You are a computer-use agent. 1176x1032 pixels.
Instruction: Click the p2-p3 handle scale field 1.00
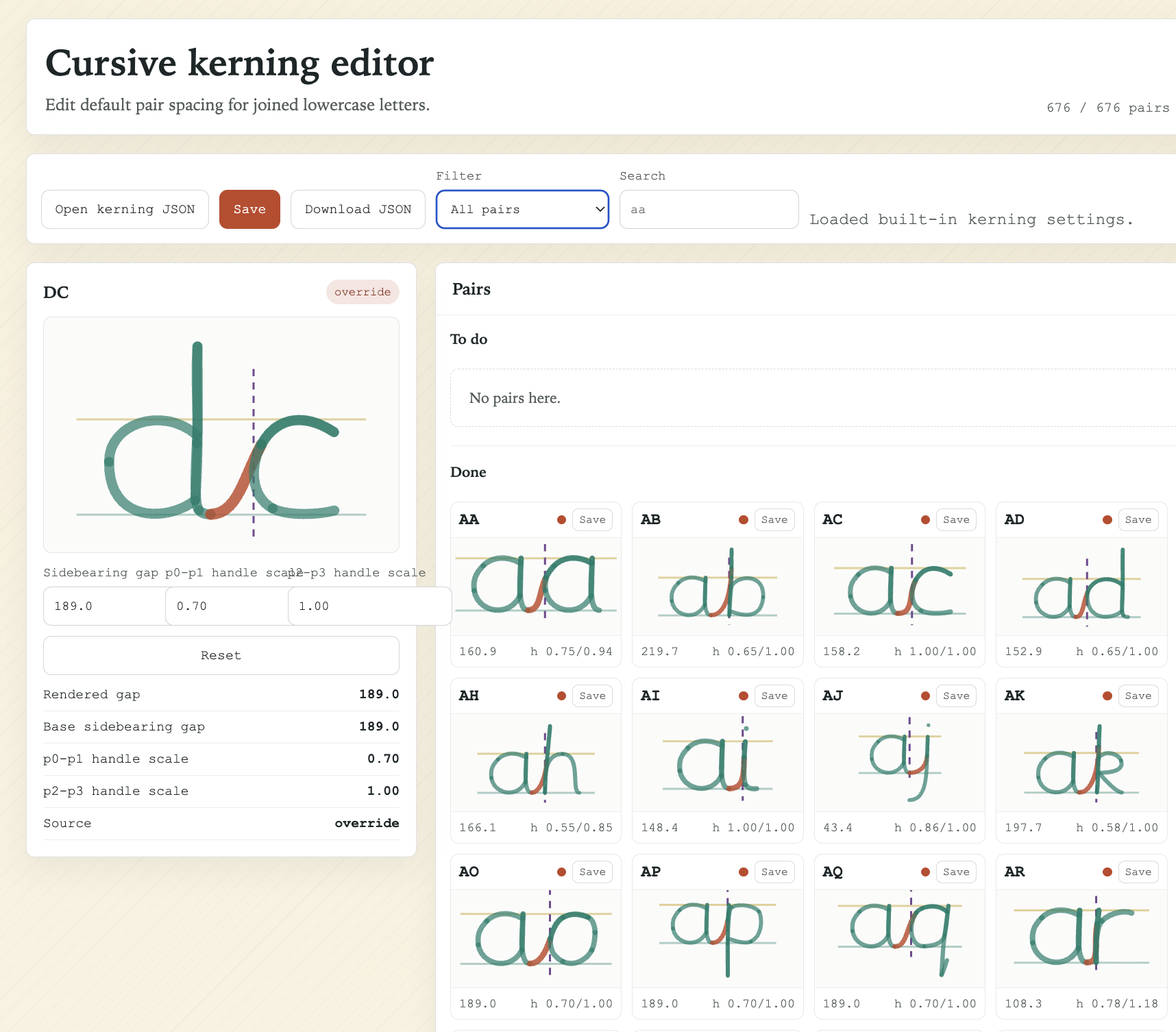[x=369, y=606]
